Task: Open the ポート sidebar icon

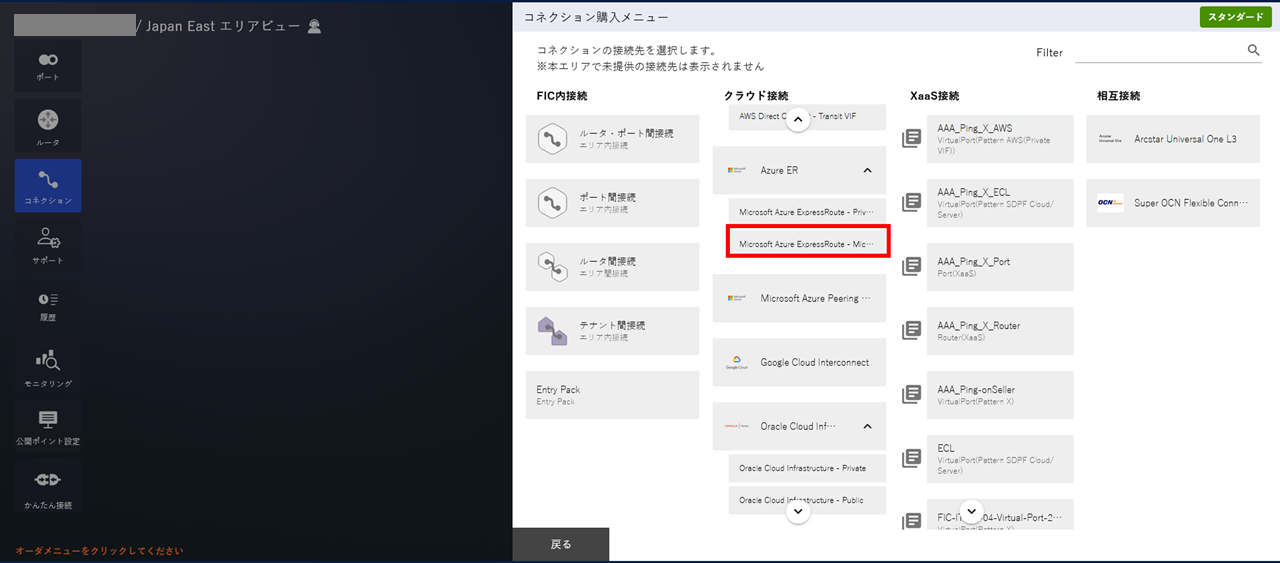Action: [48, 66]
